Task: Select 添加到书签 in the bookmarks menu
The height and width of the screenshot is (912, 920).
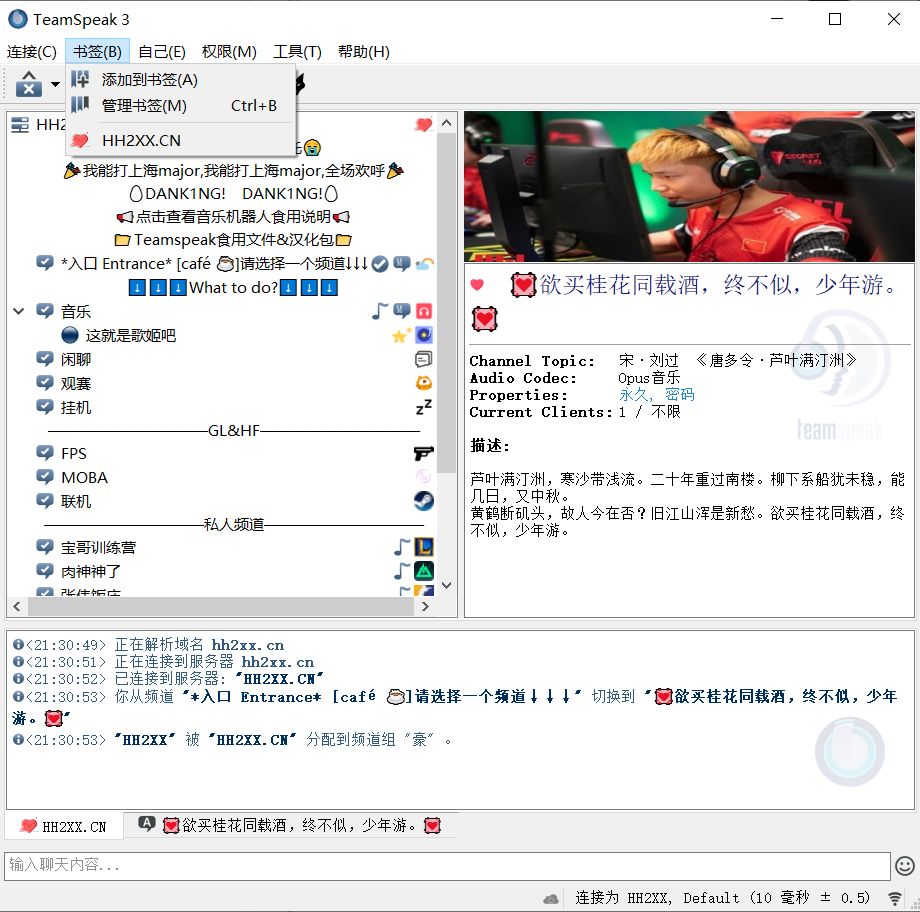Action: 149,80
